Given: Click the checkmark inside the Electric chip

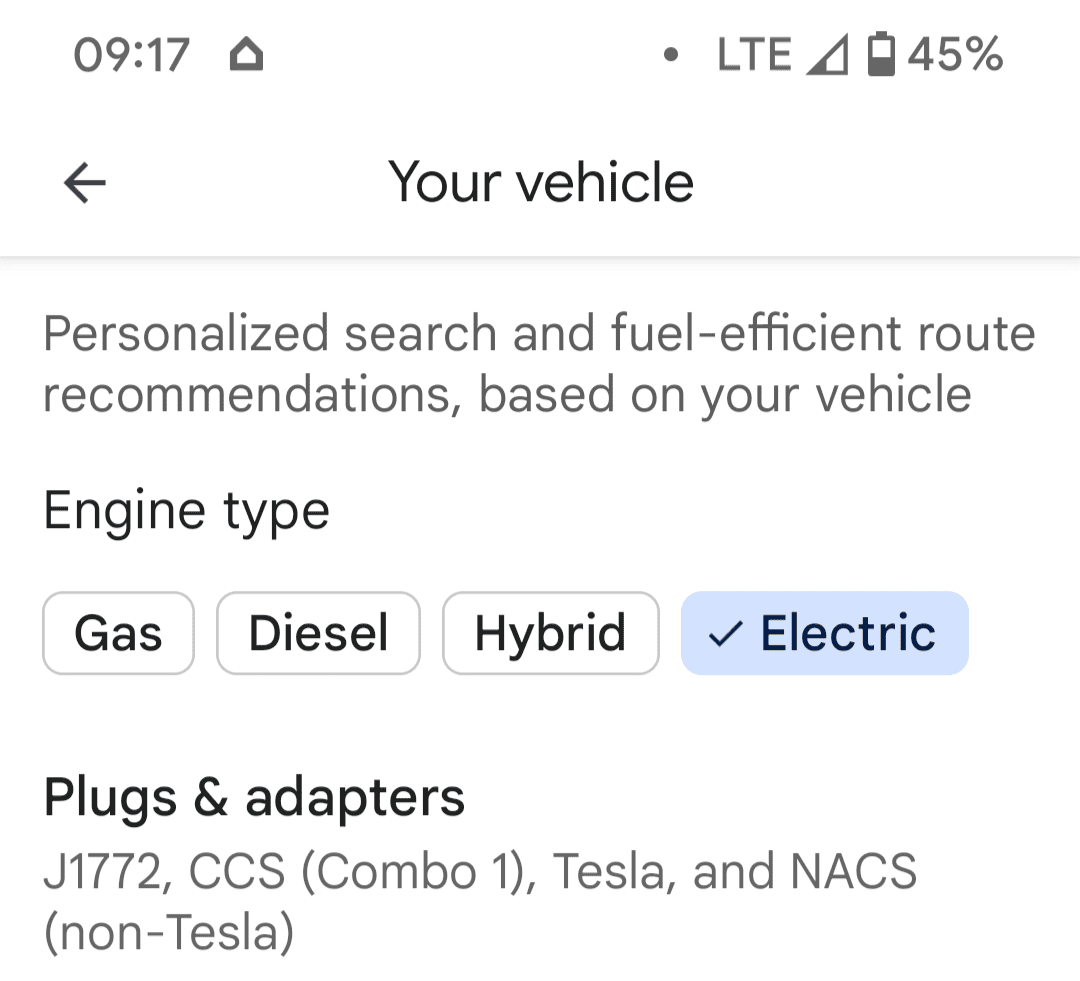Looking at the screenshot, I should [724, 634].
